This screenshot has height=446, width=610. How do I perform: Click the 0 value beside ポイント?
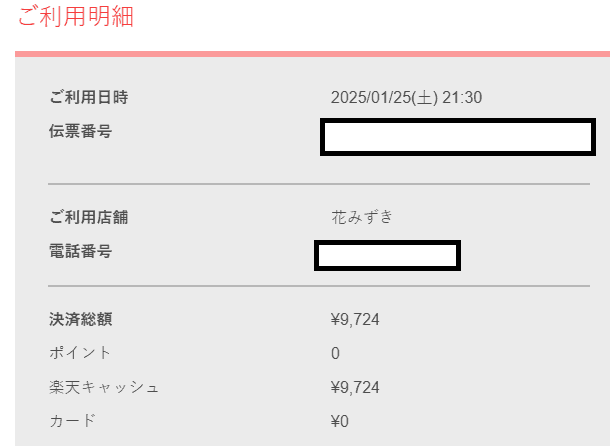point(335,353)
